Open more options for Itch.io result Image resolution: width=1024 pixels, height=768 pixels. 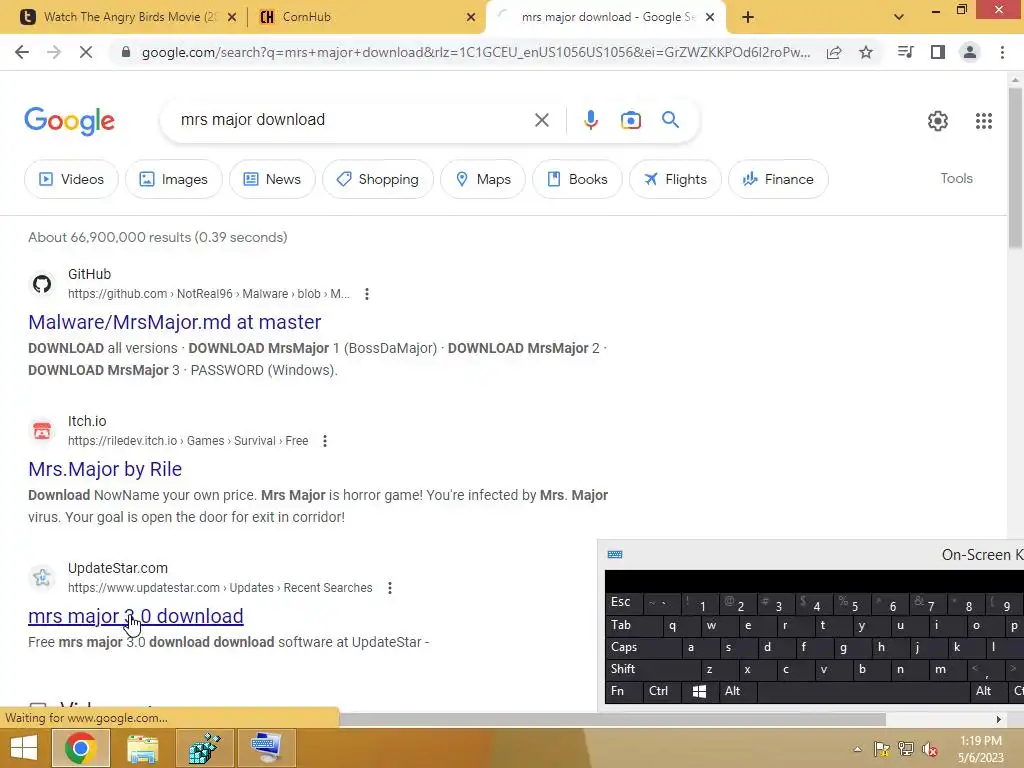point(325,441)
